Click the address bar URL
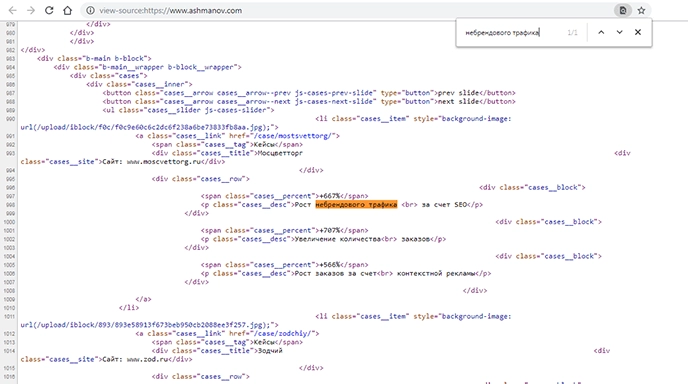The height and width of the screenshot is (384, 688). coord(170,11)
